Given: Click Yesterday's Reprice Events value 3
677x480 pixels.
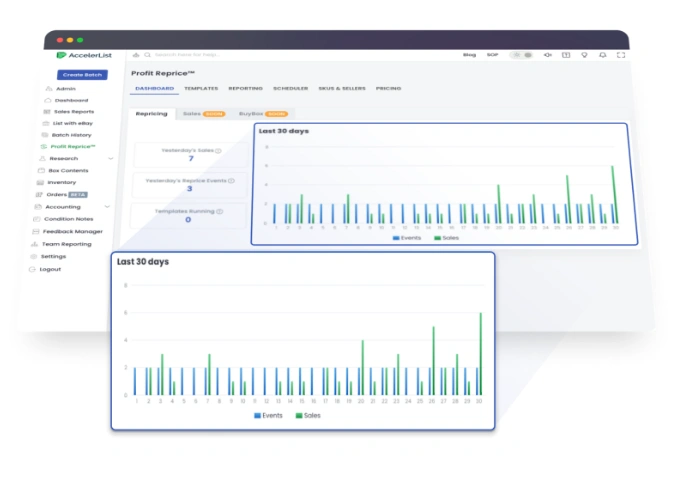Looking at the screenshot, I should pyautogui.click(x=190, y=189).
